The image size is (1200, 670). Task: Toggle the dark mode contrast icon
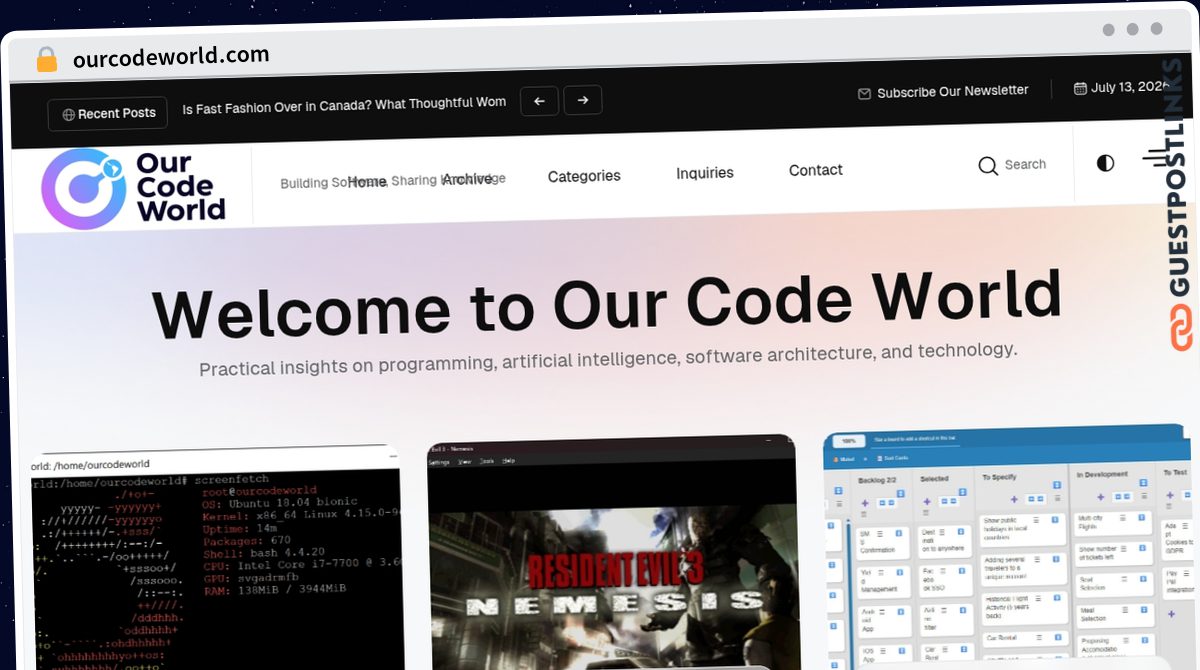pos(1105,163)
